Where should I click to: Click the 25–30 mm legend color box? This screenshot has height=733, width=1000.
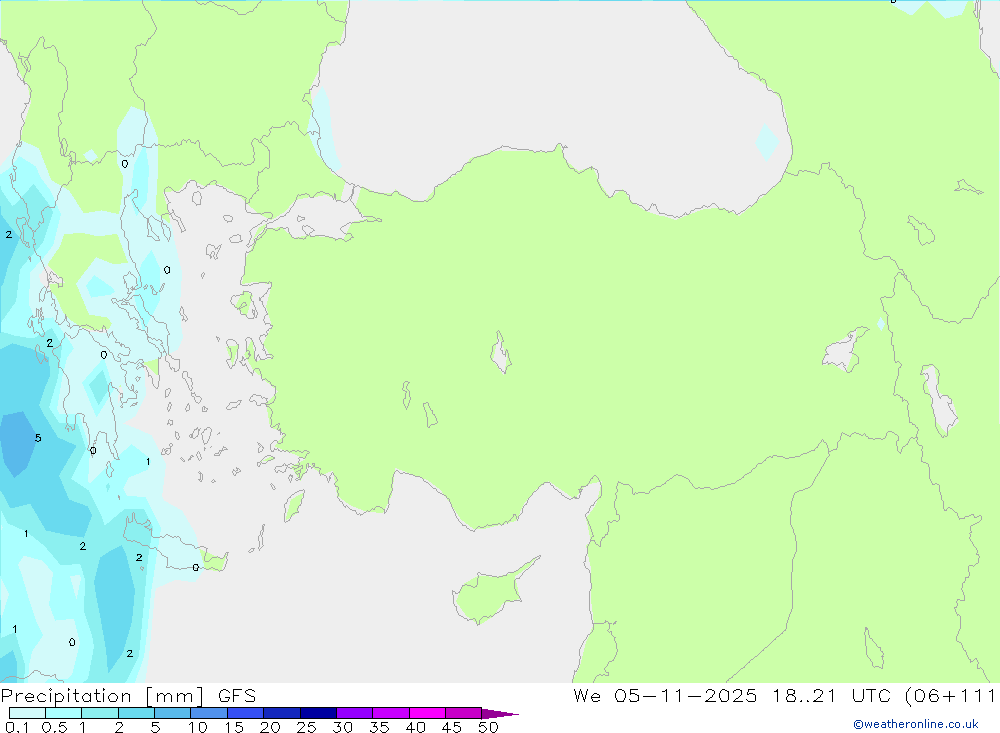coord(318,713)
